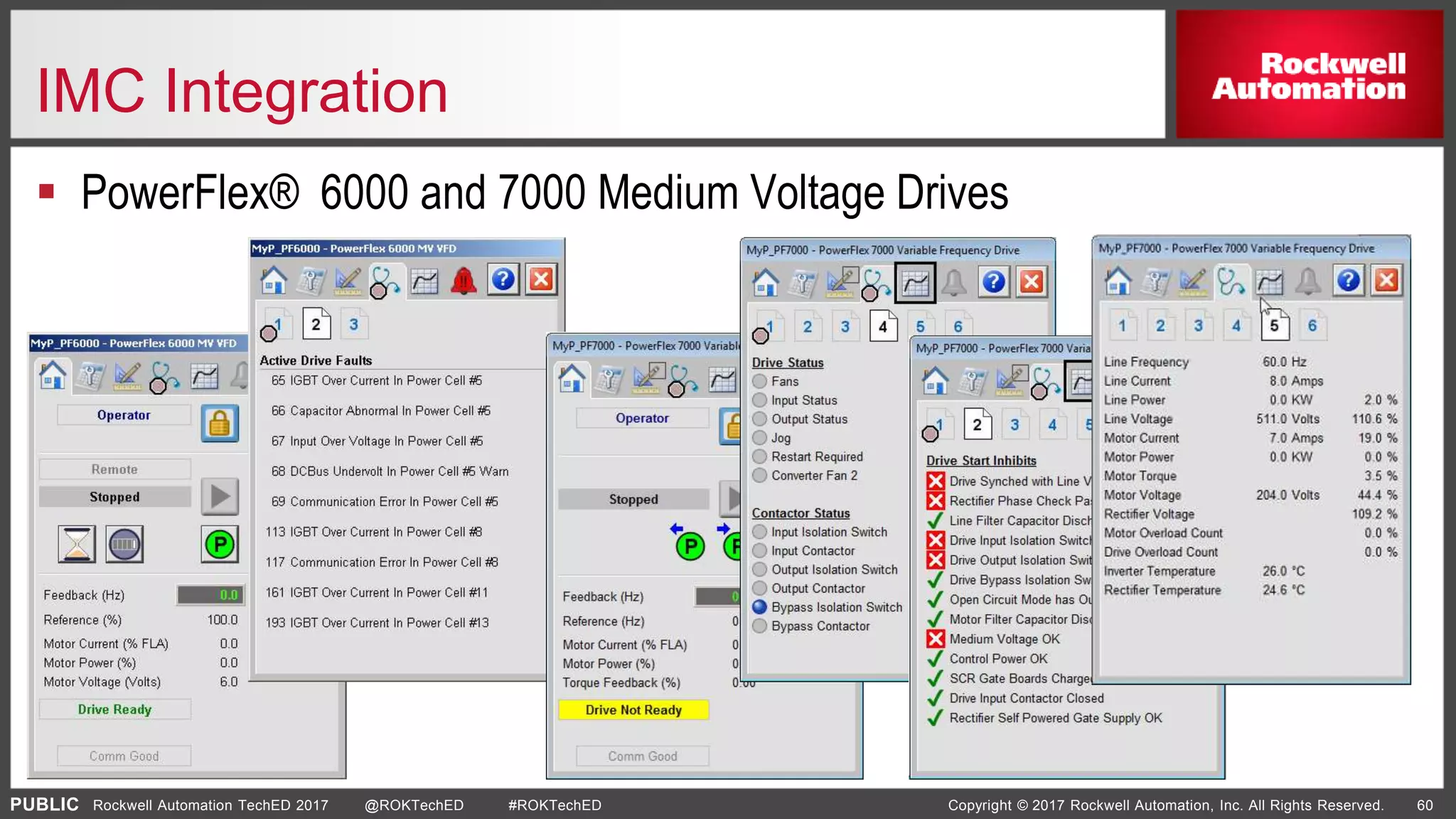
Task: Switch to page 4 in PF7000 Drive Status window
Action: point(883,326)
